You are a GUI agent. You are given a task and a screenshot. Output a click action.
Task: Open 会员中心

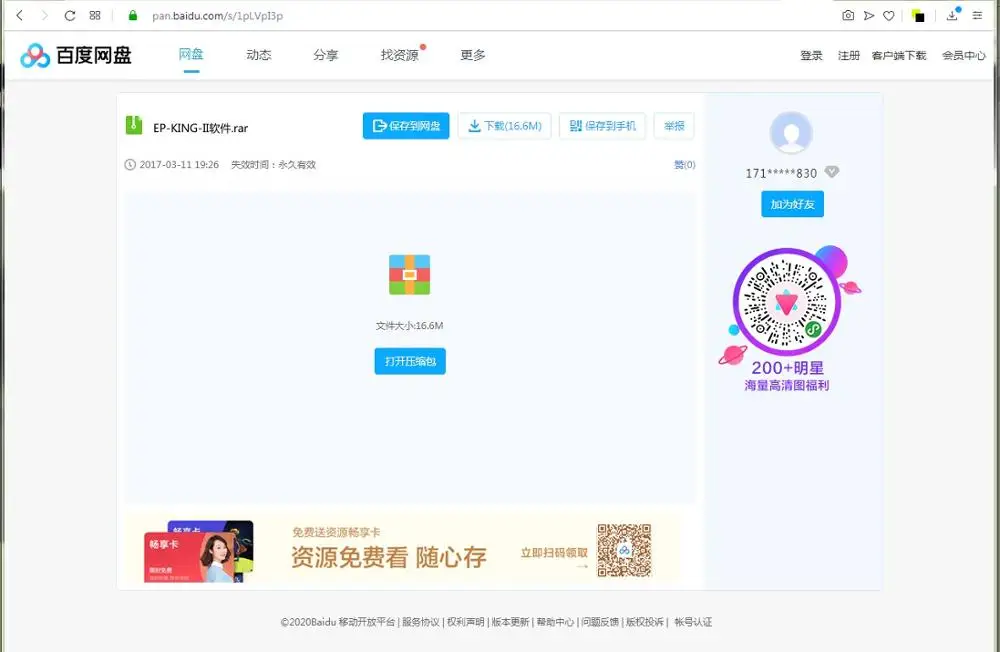[964, 56]
